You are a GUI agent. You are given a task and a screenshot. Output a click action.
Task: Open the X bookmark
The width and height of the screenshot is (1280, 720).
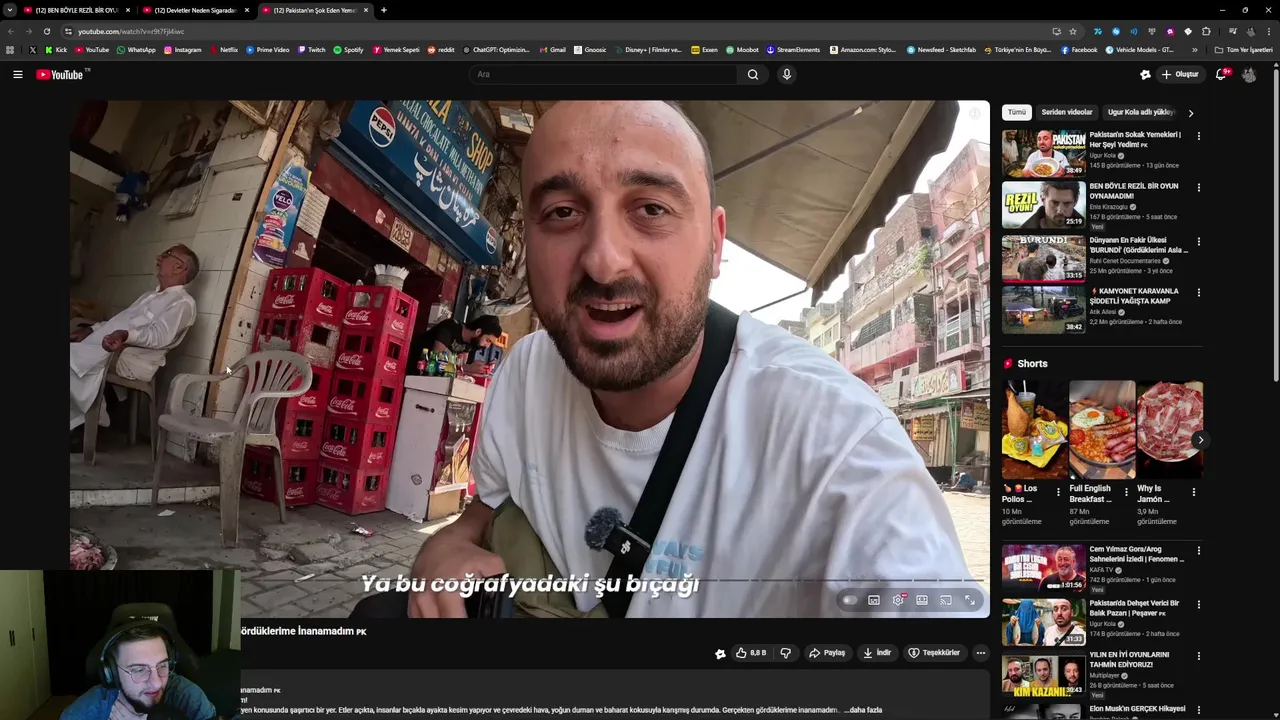33,49
